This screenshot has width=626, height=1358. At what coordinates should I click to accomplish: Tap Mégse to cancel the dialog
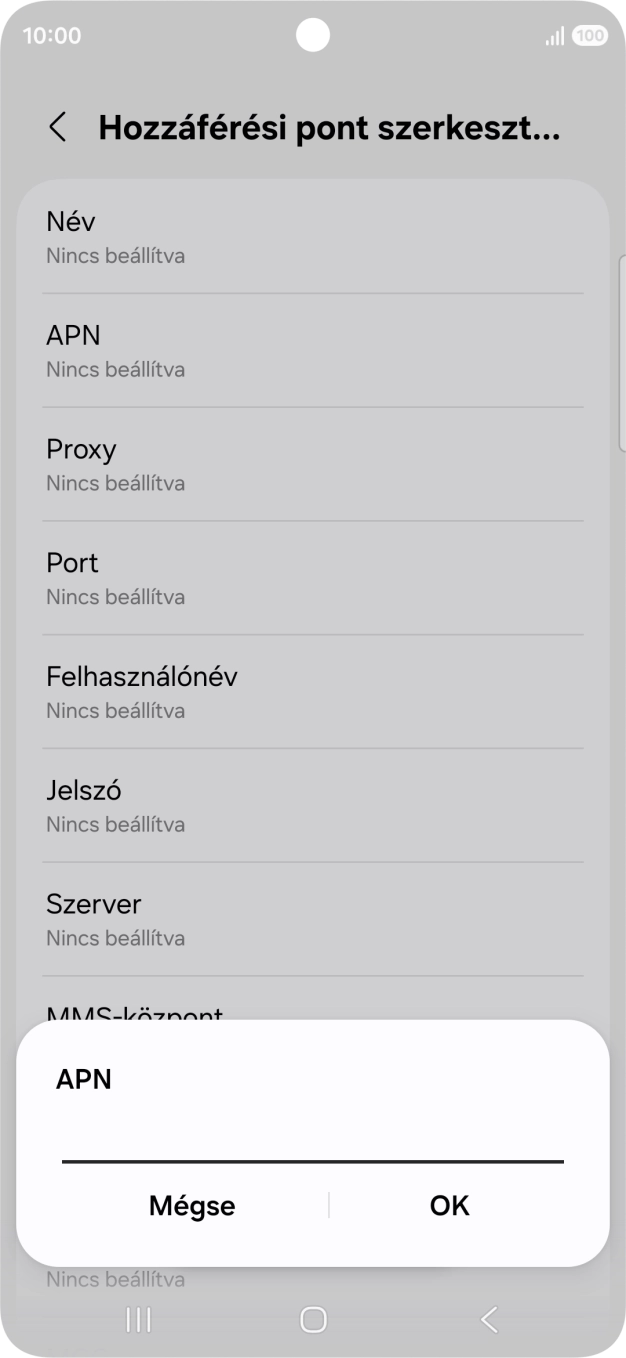193,1205
